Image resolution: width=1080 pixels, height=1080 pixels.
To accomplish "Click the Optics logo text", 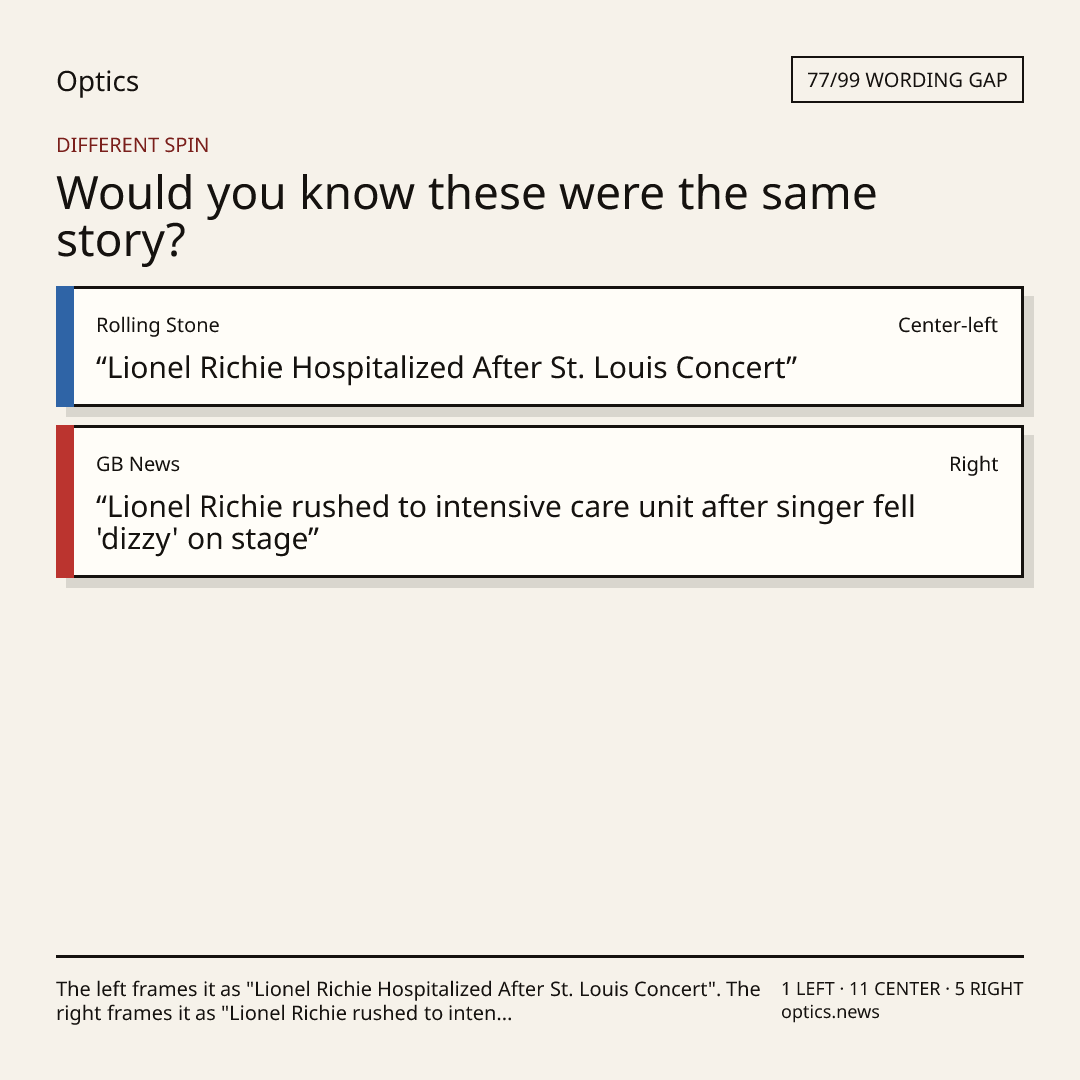I will pyautogui.click(x=97, y=81).
